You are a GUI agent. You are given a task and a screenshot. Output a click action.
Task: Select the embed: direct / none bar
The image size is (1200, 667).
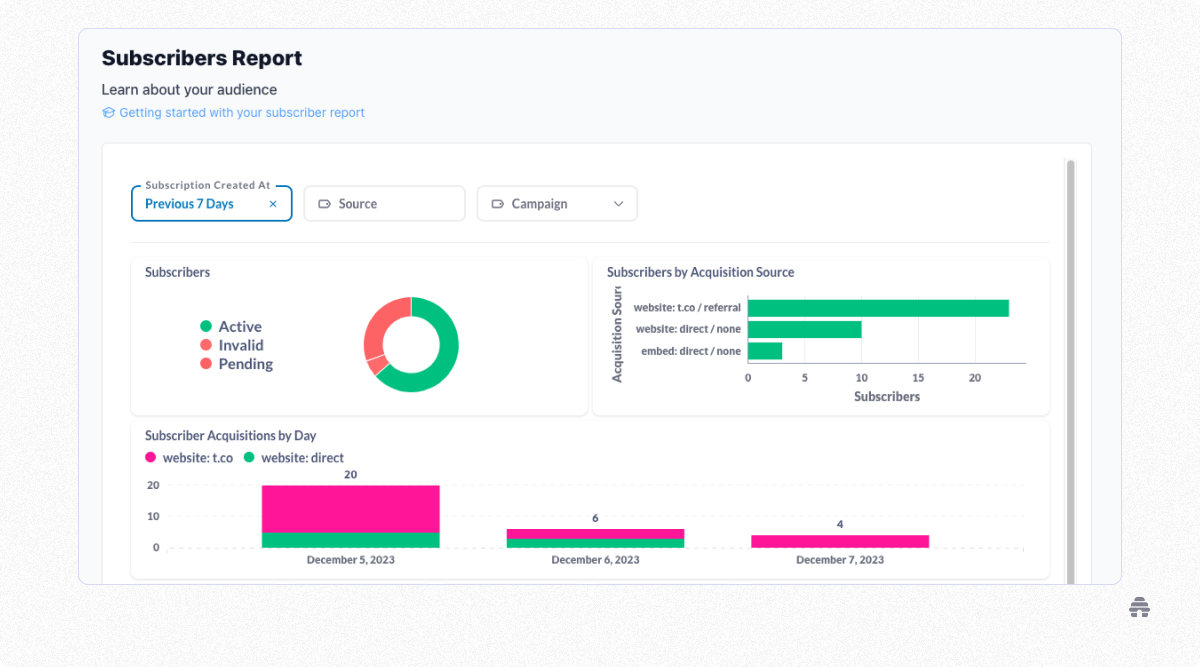click(765, 351)
